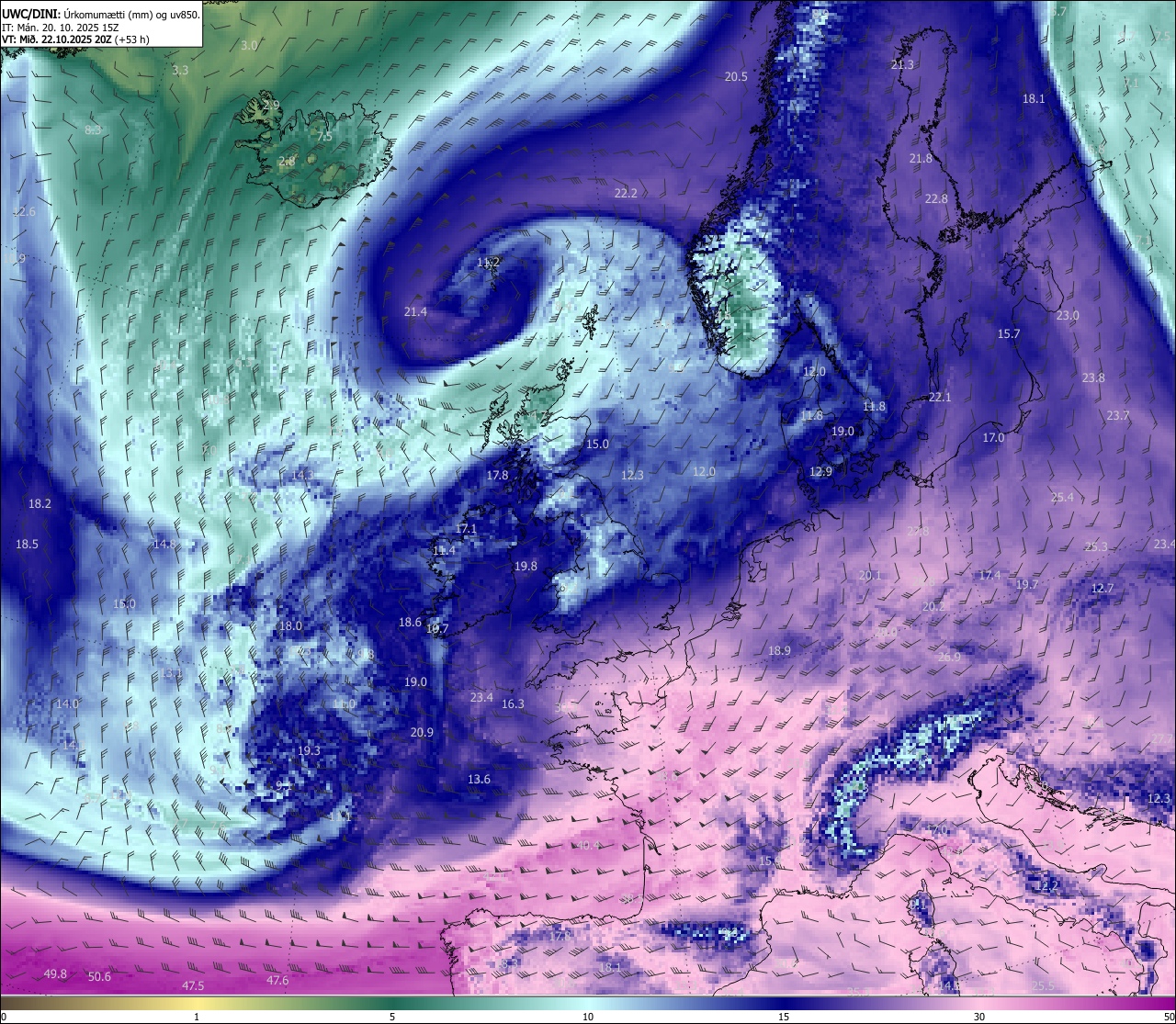Image resolution: width=1176 pixels, height=1024 pixels.
Task: Click the 22.1 value near southern Sweden
Action: (940, 397)
